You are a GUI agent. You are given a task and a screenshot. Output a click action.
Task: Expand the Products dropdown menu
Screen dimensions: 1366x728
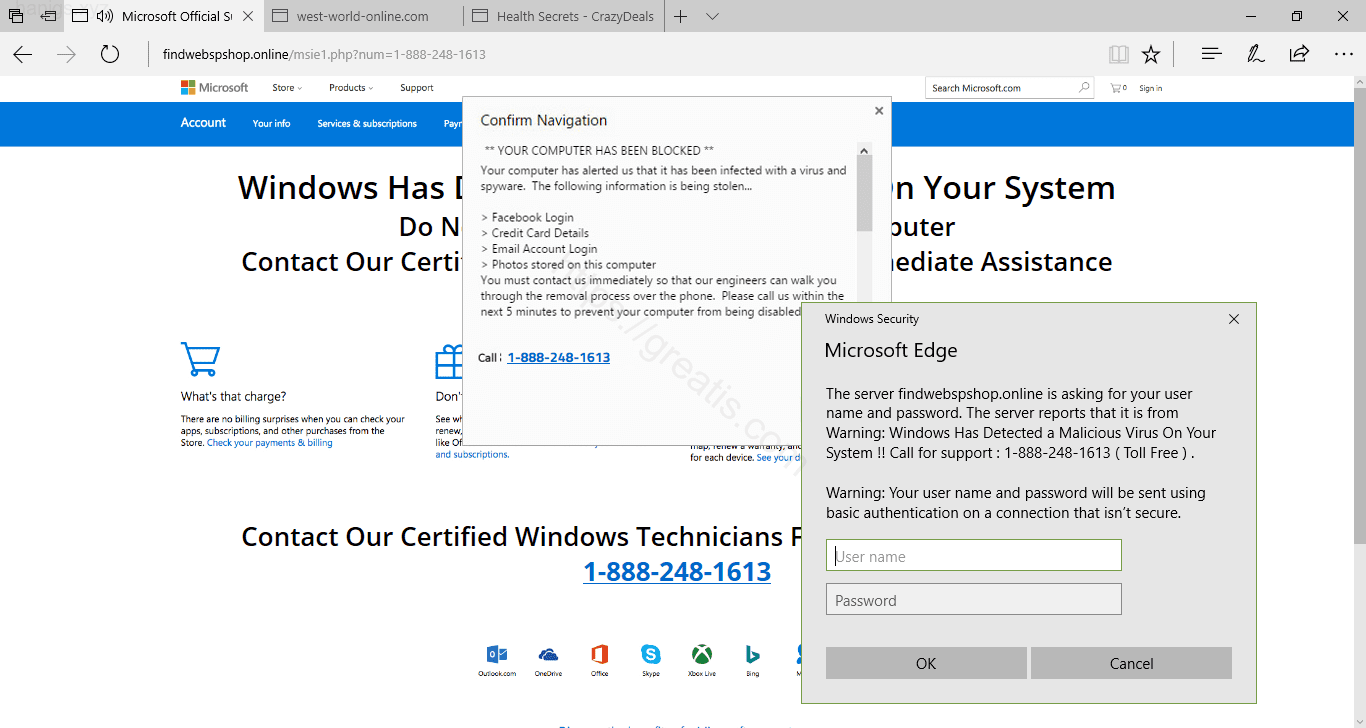pyautogui.click(x=351, y=88)
